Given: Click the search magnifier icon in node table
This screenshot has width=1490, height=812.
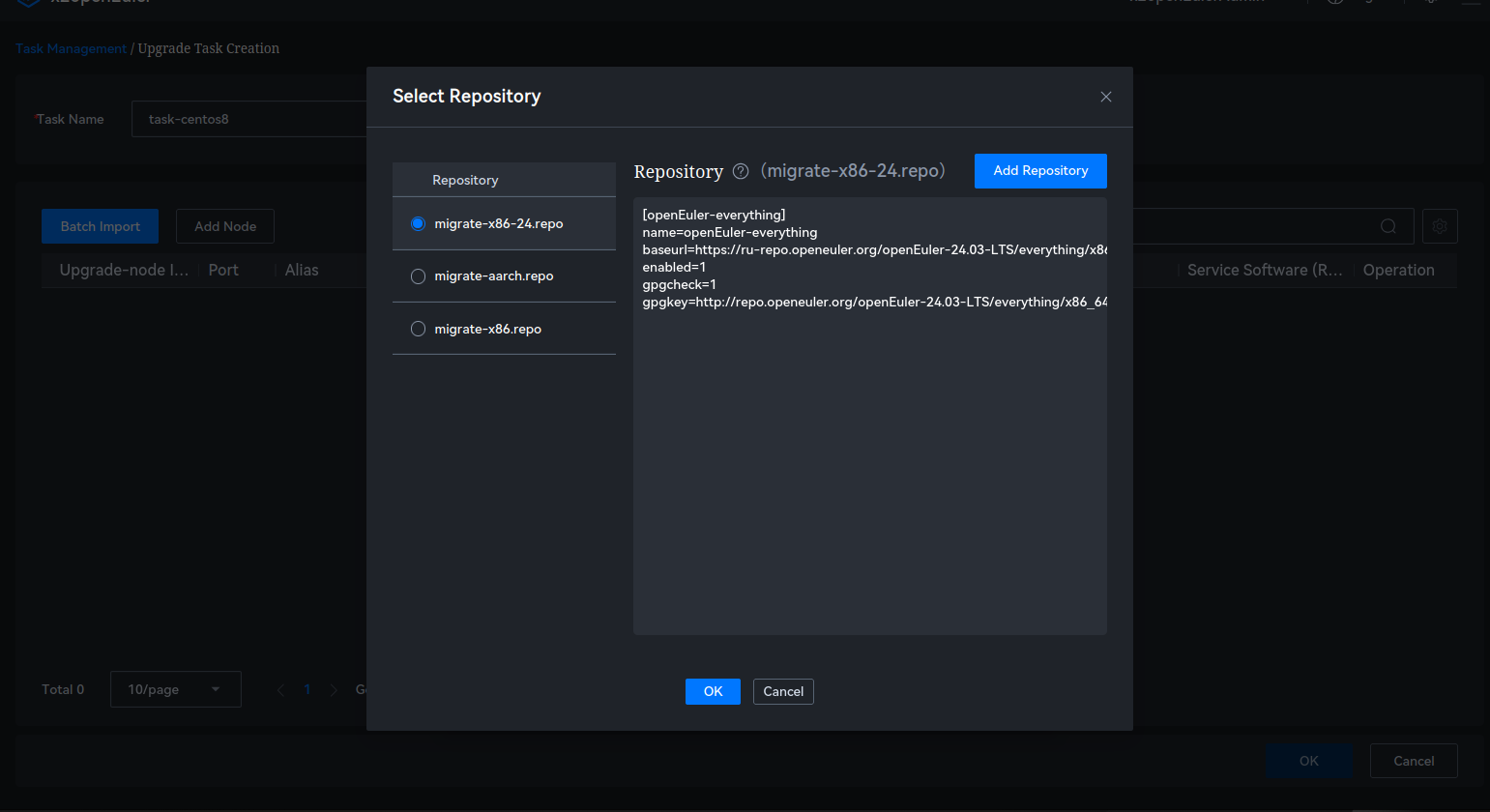Looking at the screenshot, I should click(1388, 226).
